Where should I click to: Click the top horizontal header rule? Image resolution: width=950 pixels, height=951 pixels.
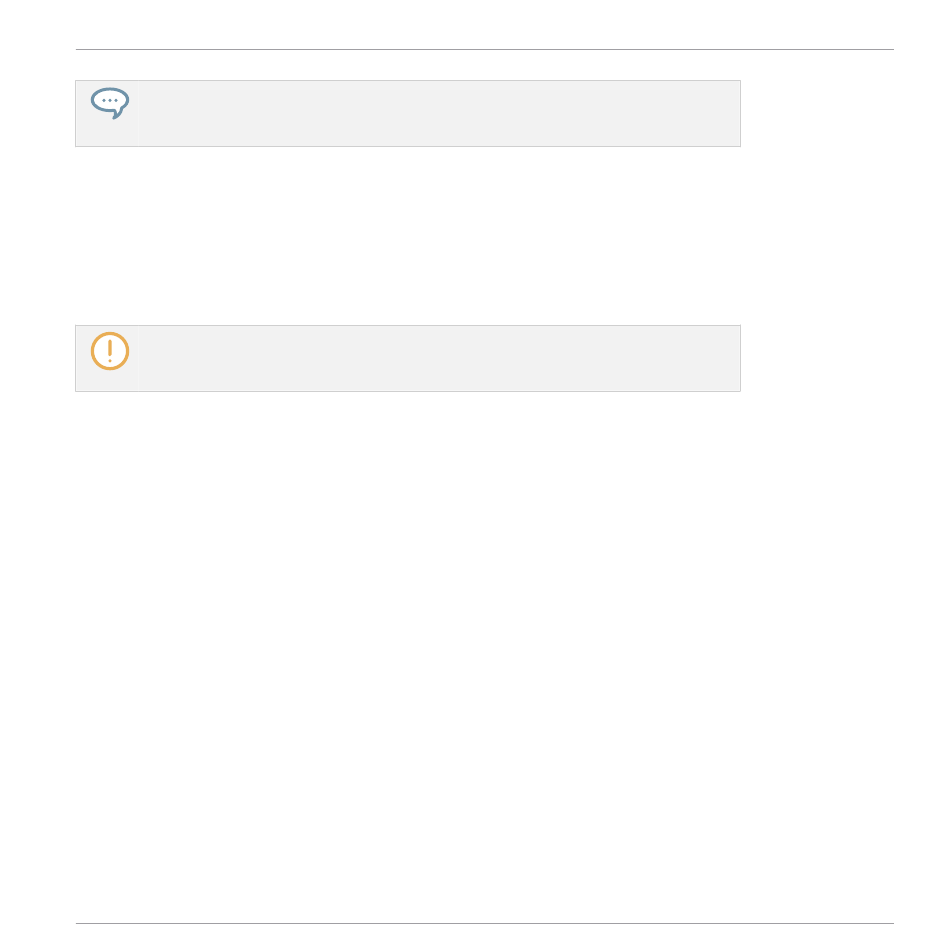[485, 50]
